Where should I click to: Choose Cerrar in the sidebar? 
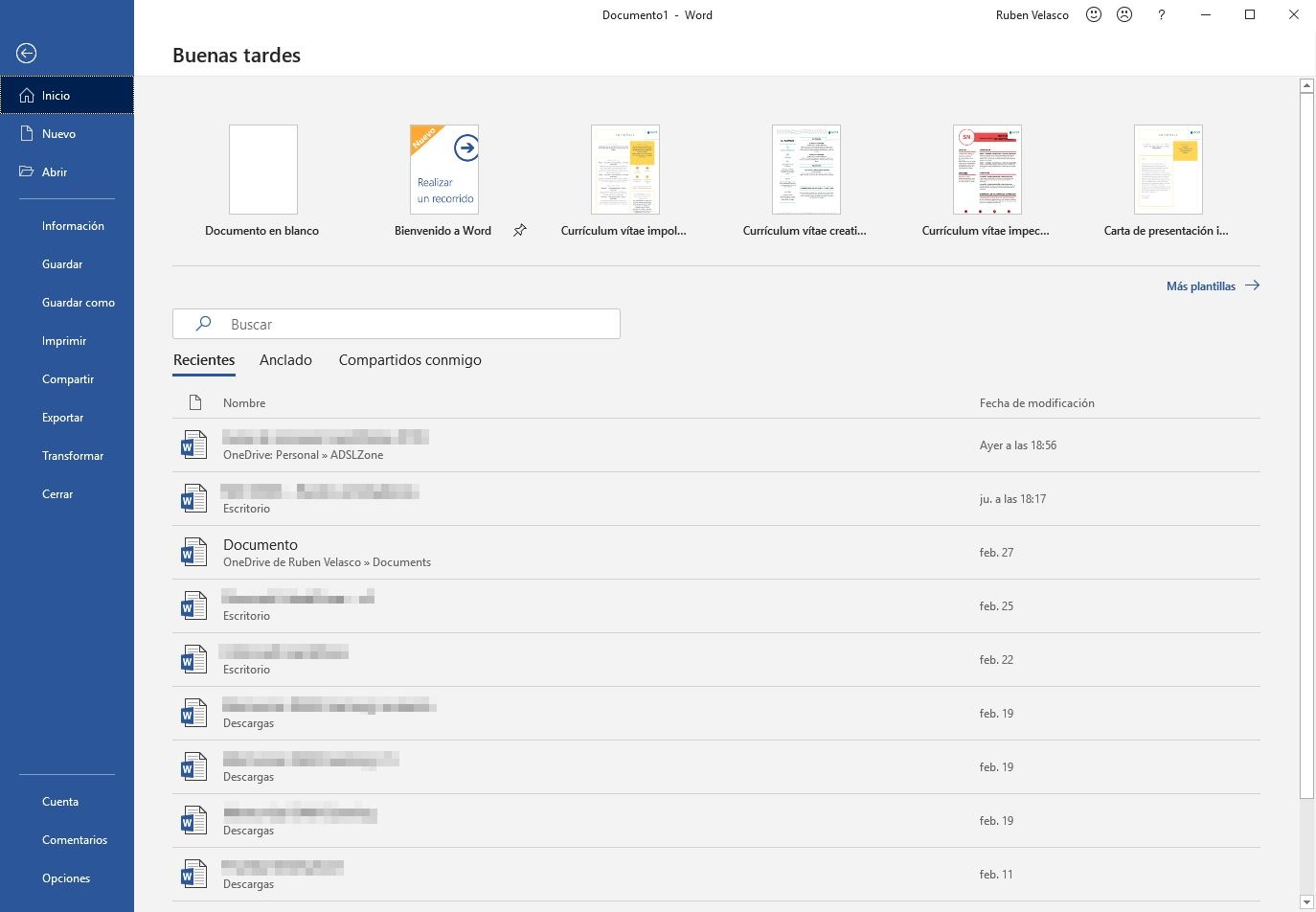(57, 494)
